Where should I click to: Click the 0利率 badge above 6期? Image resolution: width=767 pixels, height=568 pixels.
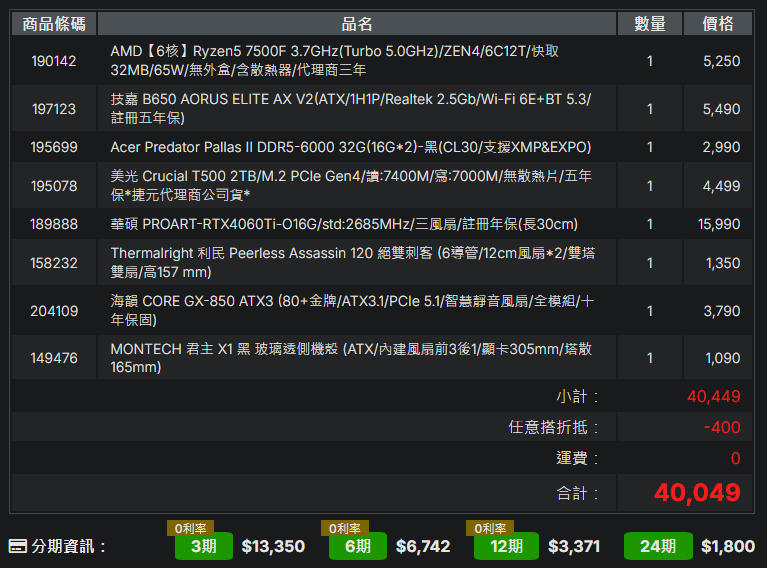[345, 528]
